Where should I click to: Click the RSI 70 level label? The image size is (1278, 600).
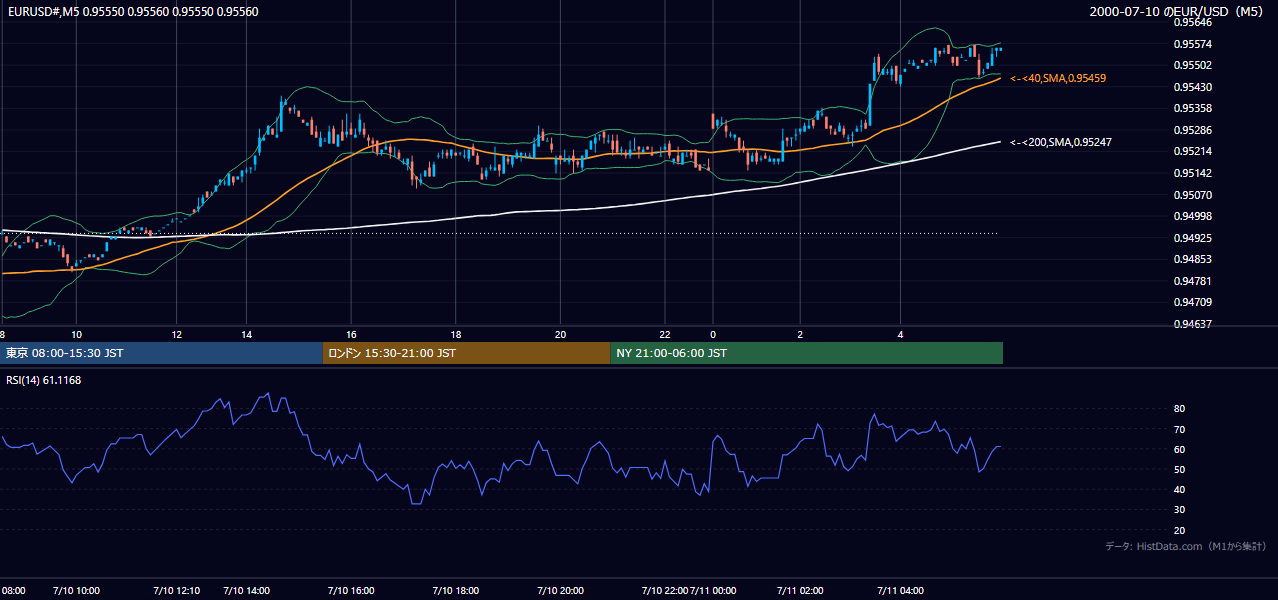(1180, 429)
